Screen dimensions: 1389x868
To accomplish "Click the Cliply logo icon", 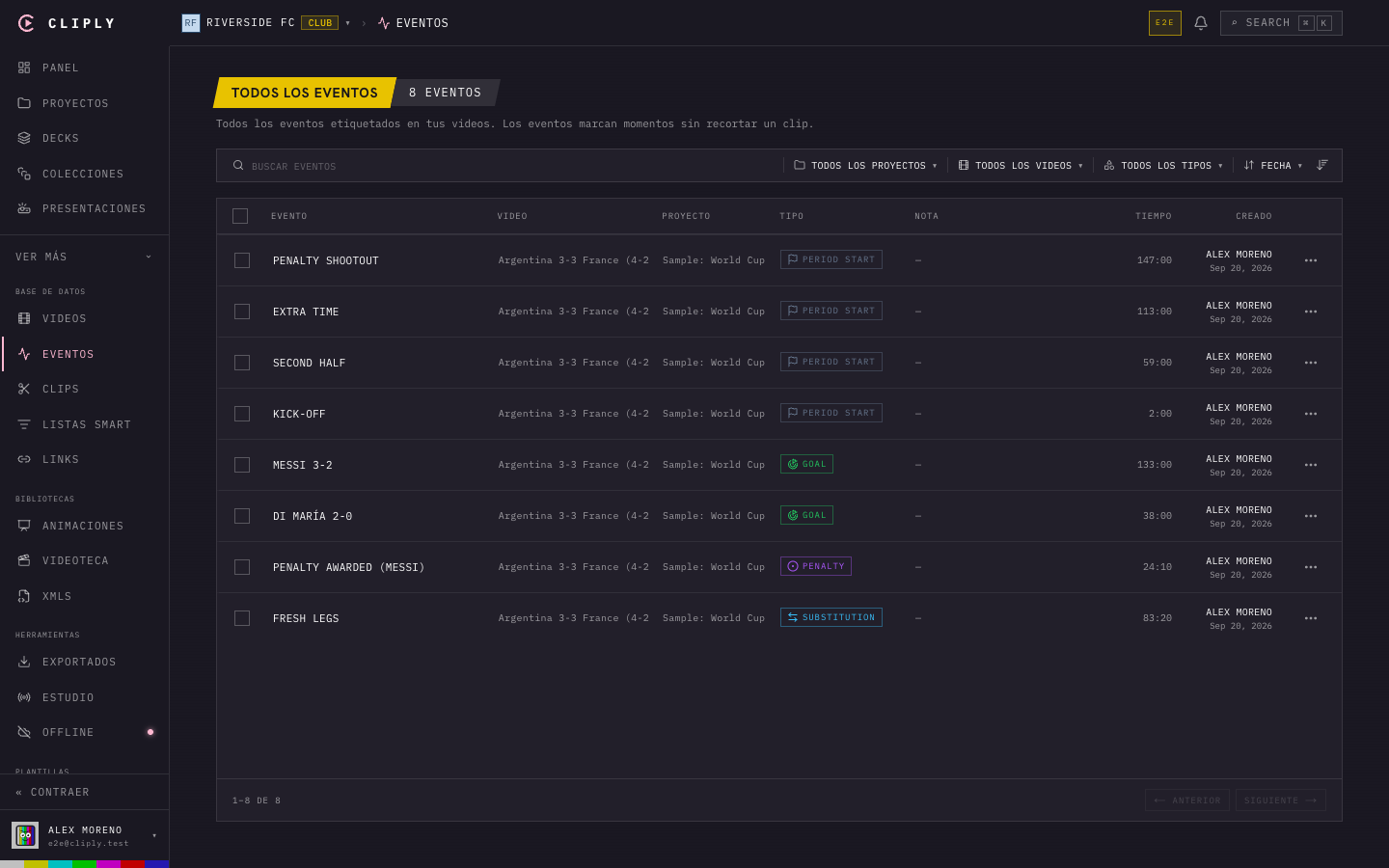I will [x=26, y=23].
